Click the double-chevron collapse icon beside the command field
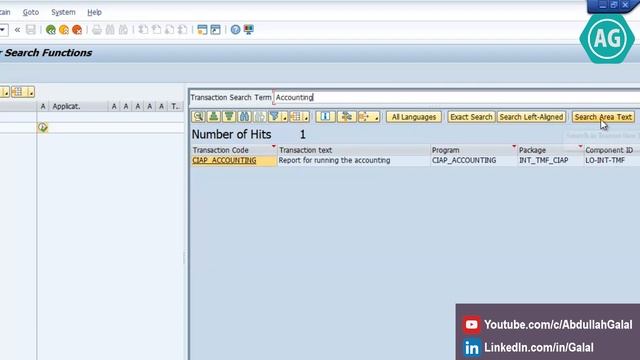The height and width of the screenshot is (360, 640). tap(17, 29)
